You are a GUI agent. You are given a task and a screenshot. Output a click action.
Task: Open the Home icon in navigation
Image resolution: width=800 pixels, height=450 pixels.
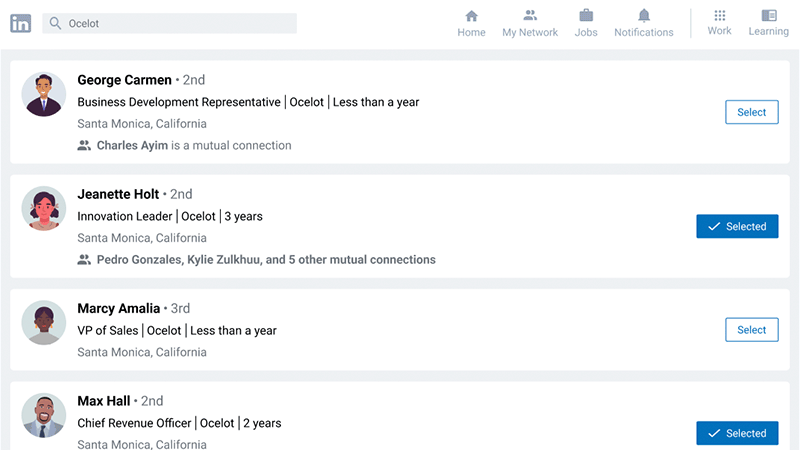pyautogui.click(x=471, y=16)
